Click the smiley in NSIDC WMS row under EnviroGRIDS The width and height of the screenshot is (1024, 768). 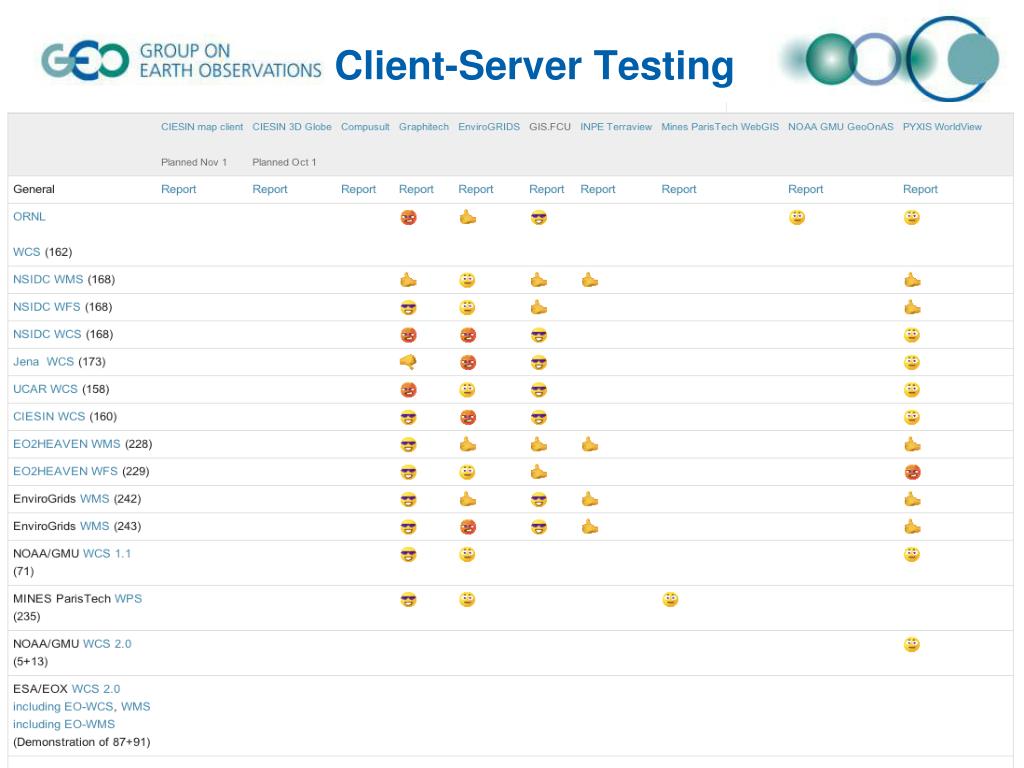click(467, 280)
